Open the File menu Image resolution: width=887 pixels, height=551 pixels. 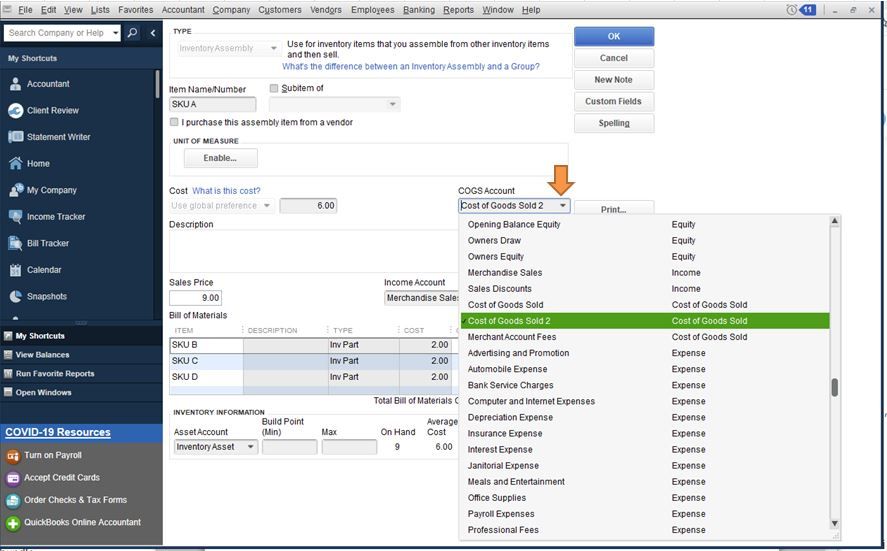coord(25,10)
